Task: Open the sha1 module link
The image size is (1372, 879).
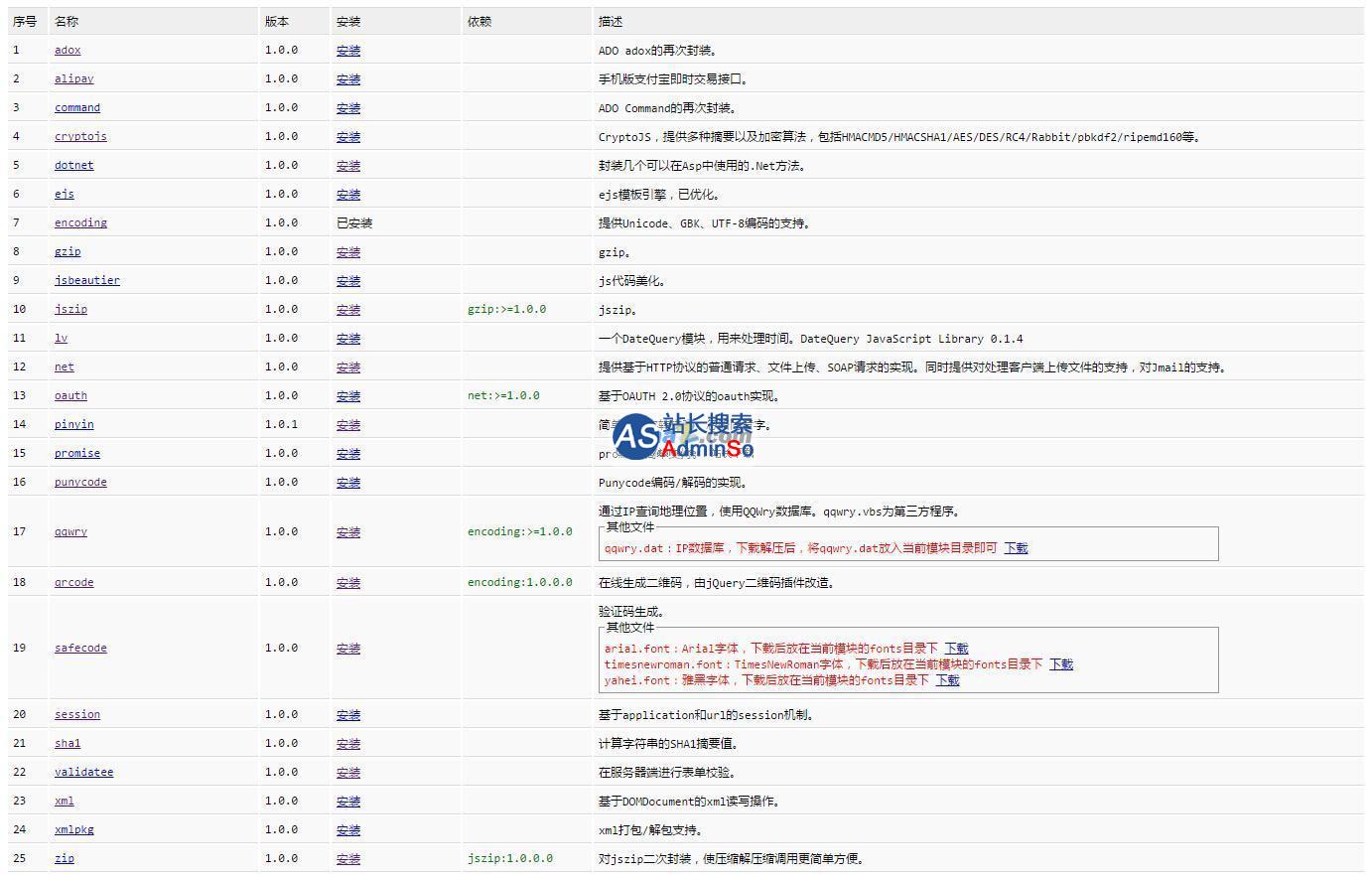Action: pyautogui.click(x=68, y=743)
